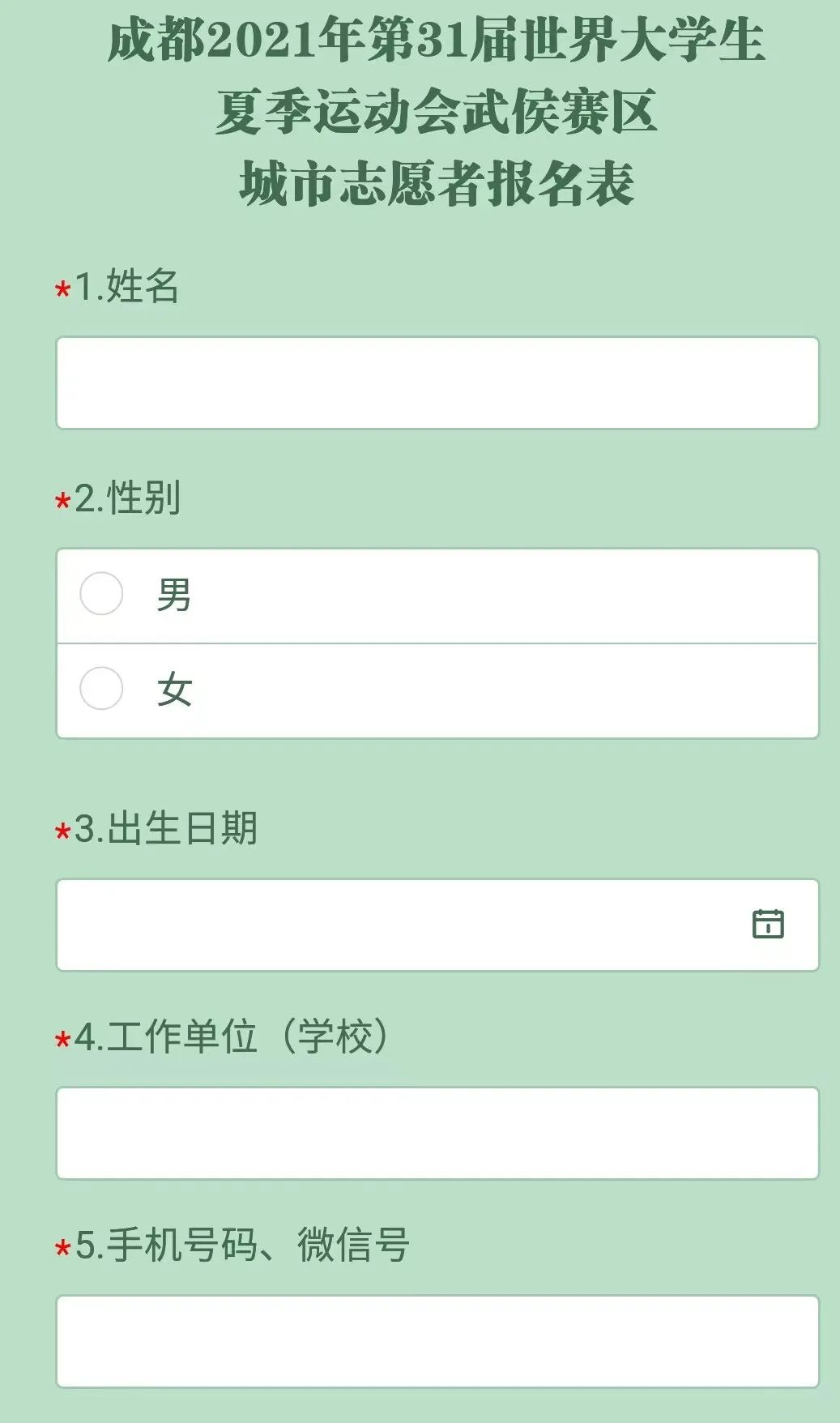The image size is (840, 1423).
Task: Toggle the radio circle next to 男
Action: pos(102,595)
